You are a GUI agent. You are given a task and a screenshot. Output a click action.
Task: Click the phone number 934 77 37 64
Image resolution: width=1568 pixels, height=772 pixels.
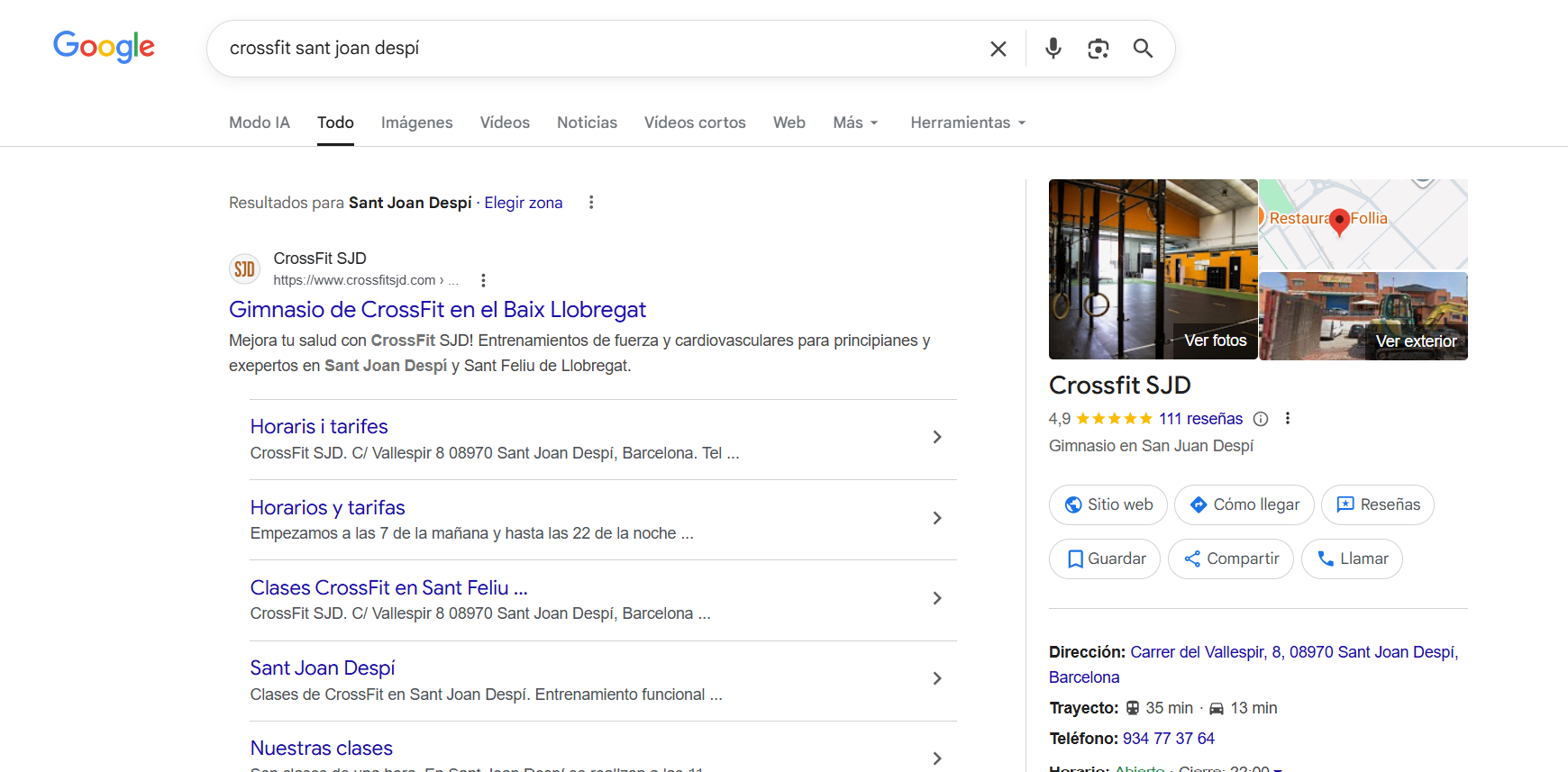point(1169,739)
